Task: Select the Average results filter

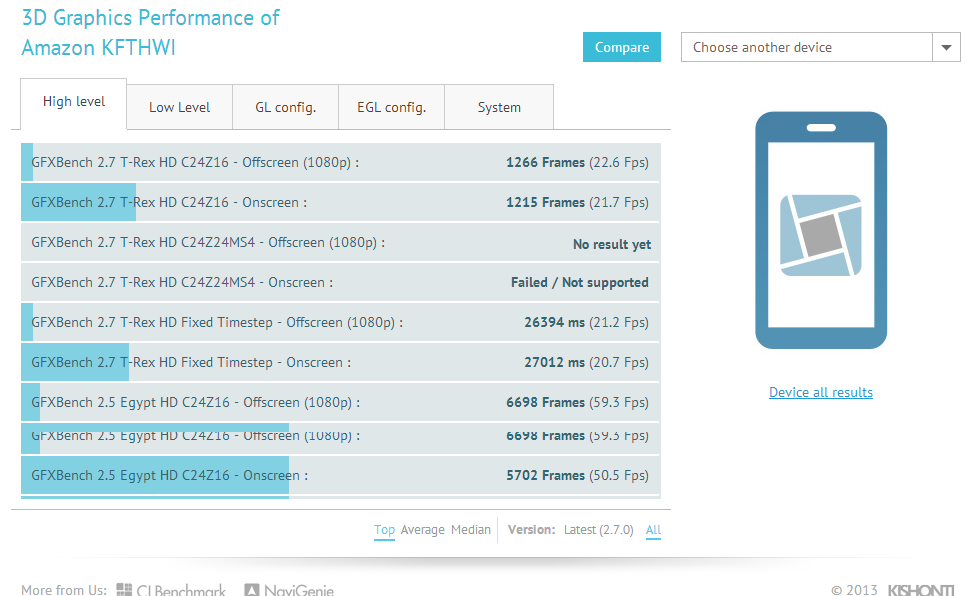Action: click(x=422, y=530)
